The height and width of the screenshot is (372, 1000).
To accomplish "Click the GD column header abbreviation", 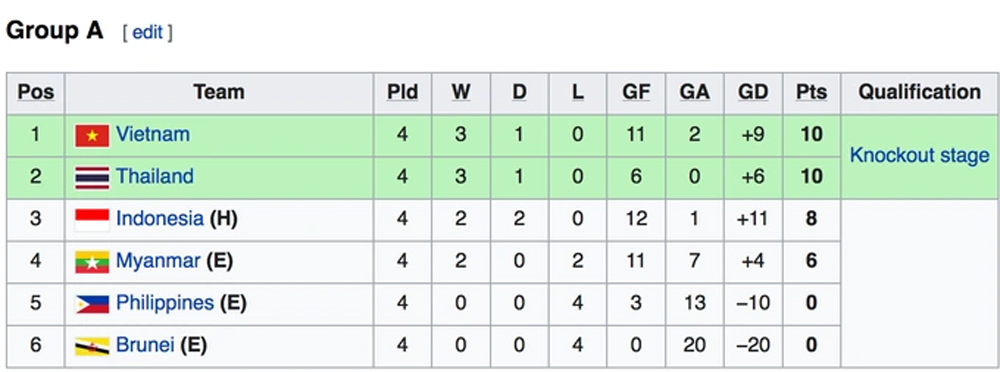I will [753, 93].
